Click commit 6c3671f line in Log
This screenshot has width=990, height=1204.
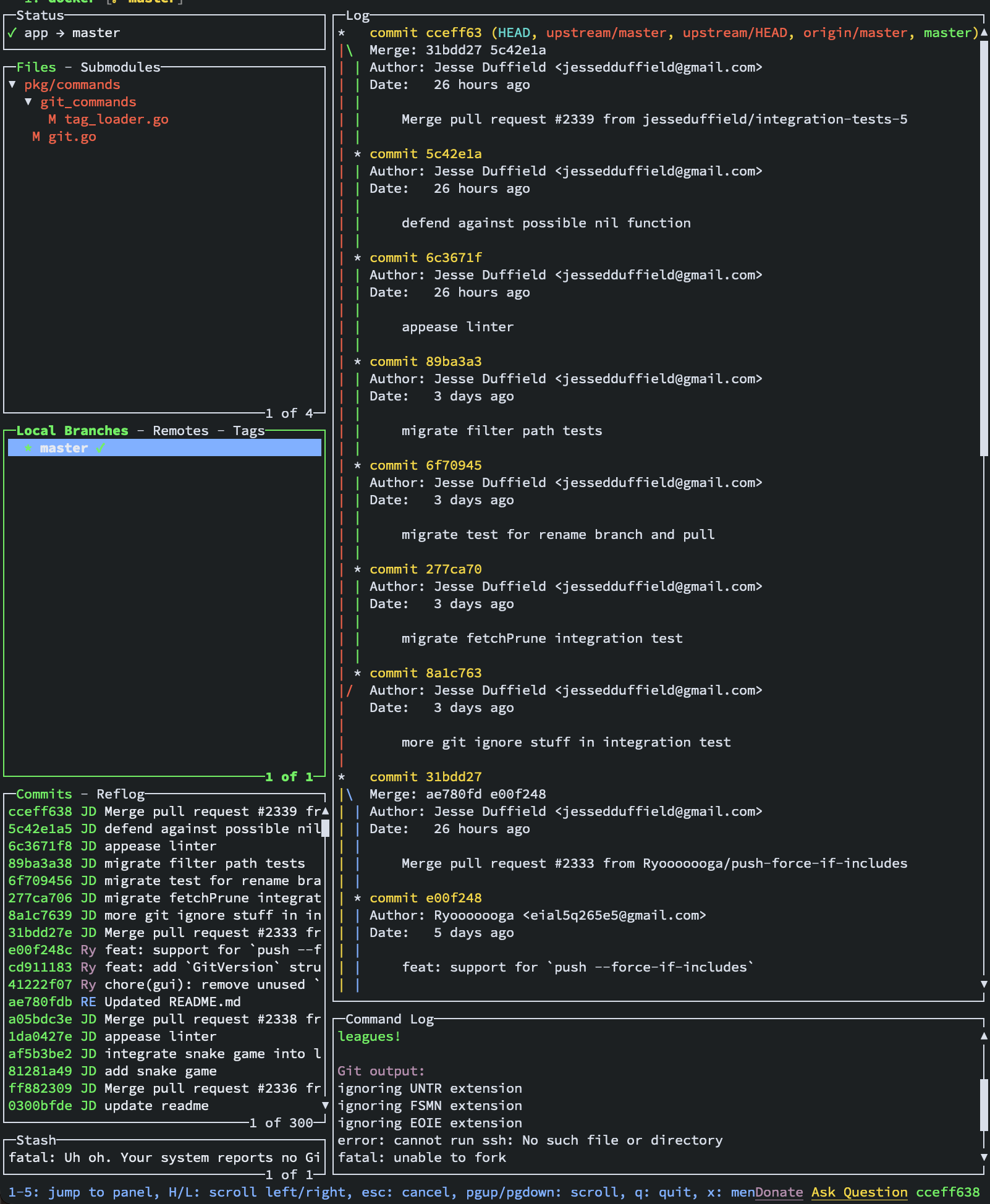pos(426,258)
